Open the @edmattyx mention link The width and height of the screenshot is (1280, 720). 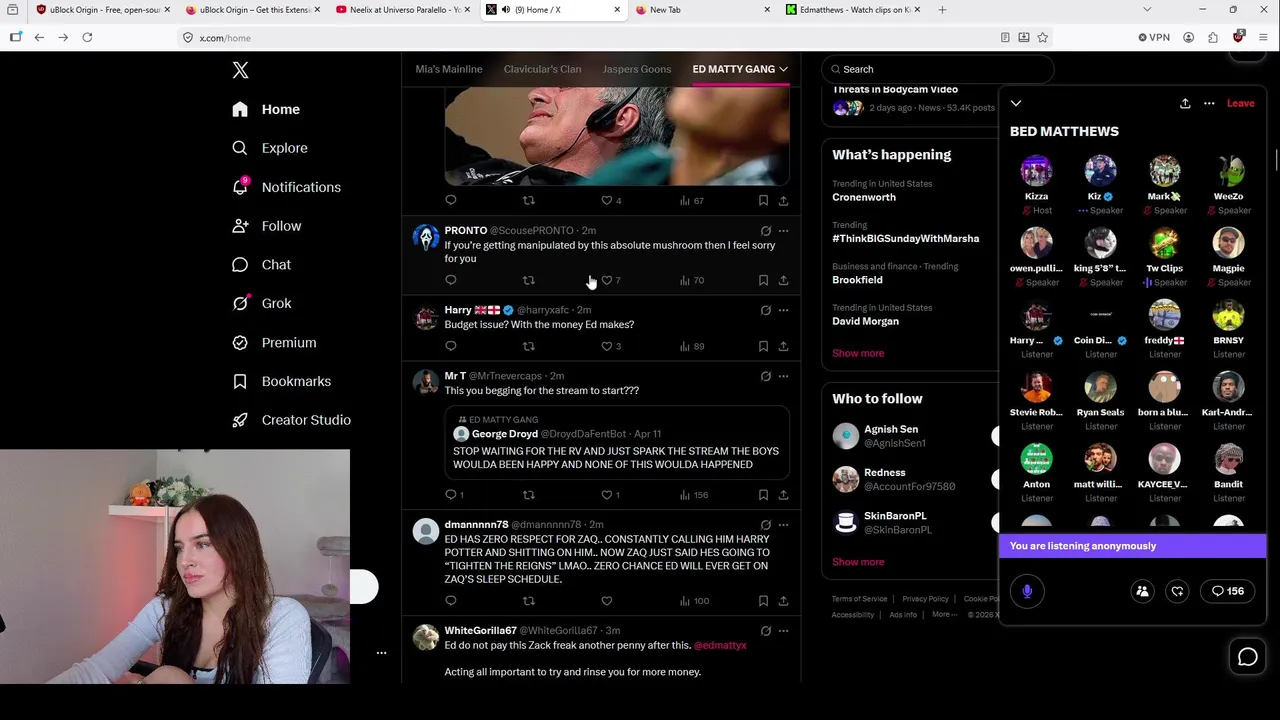720,645
